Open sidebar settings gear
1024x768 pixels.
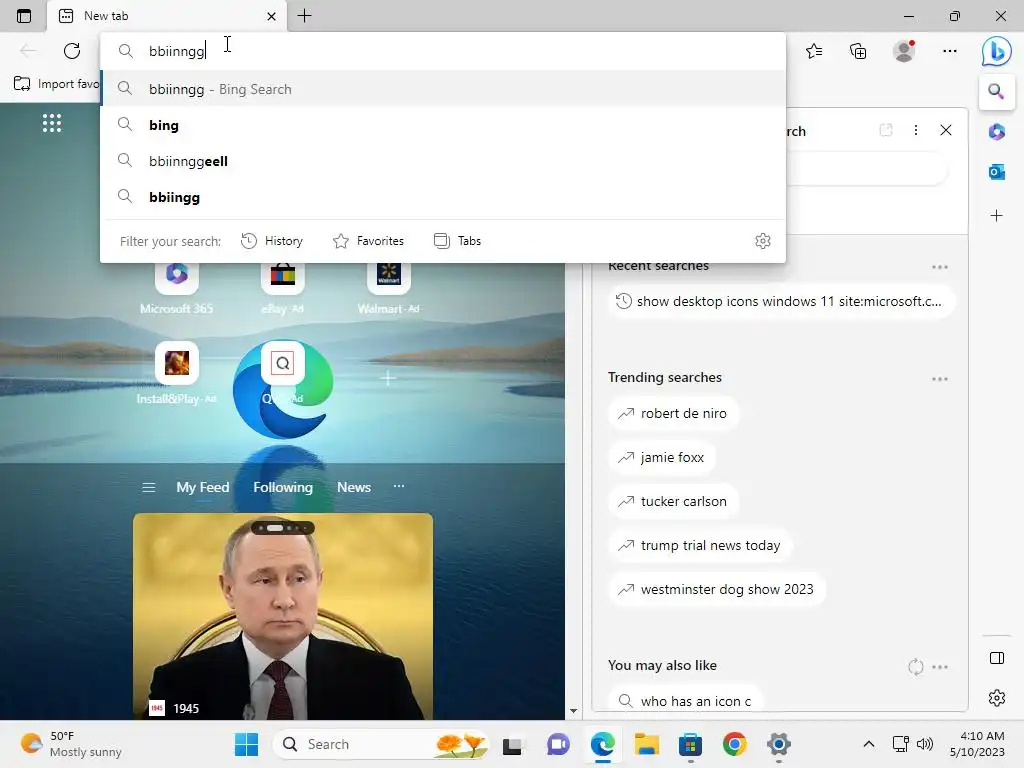pos(997,697)
